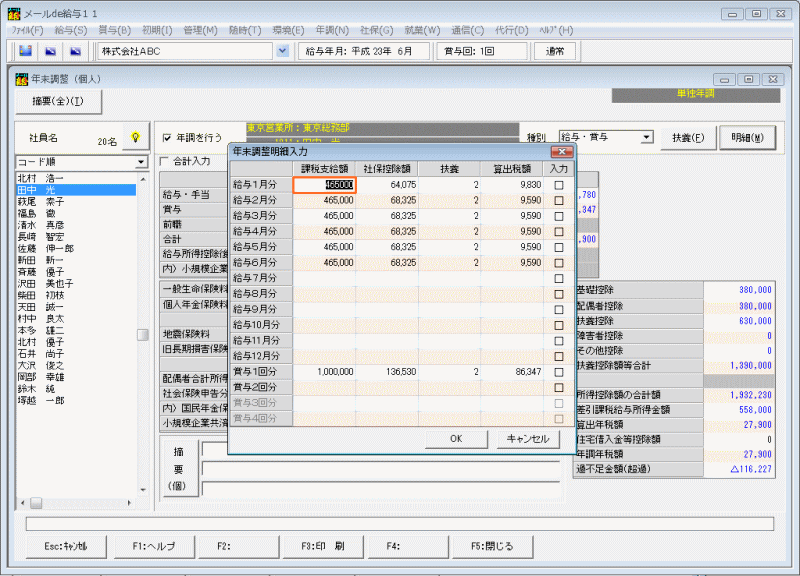The height and width of the screenshot is (576, 800).
Task: Click the lightbulb icon next to 20名
Action: [135, 137]
